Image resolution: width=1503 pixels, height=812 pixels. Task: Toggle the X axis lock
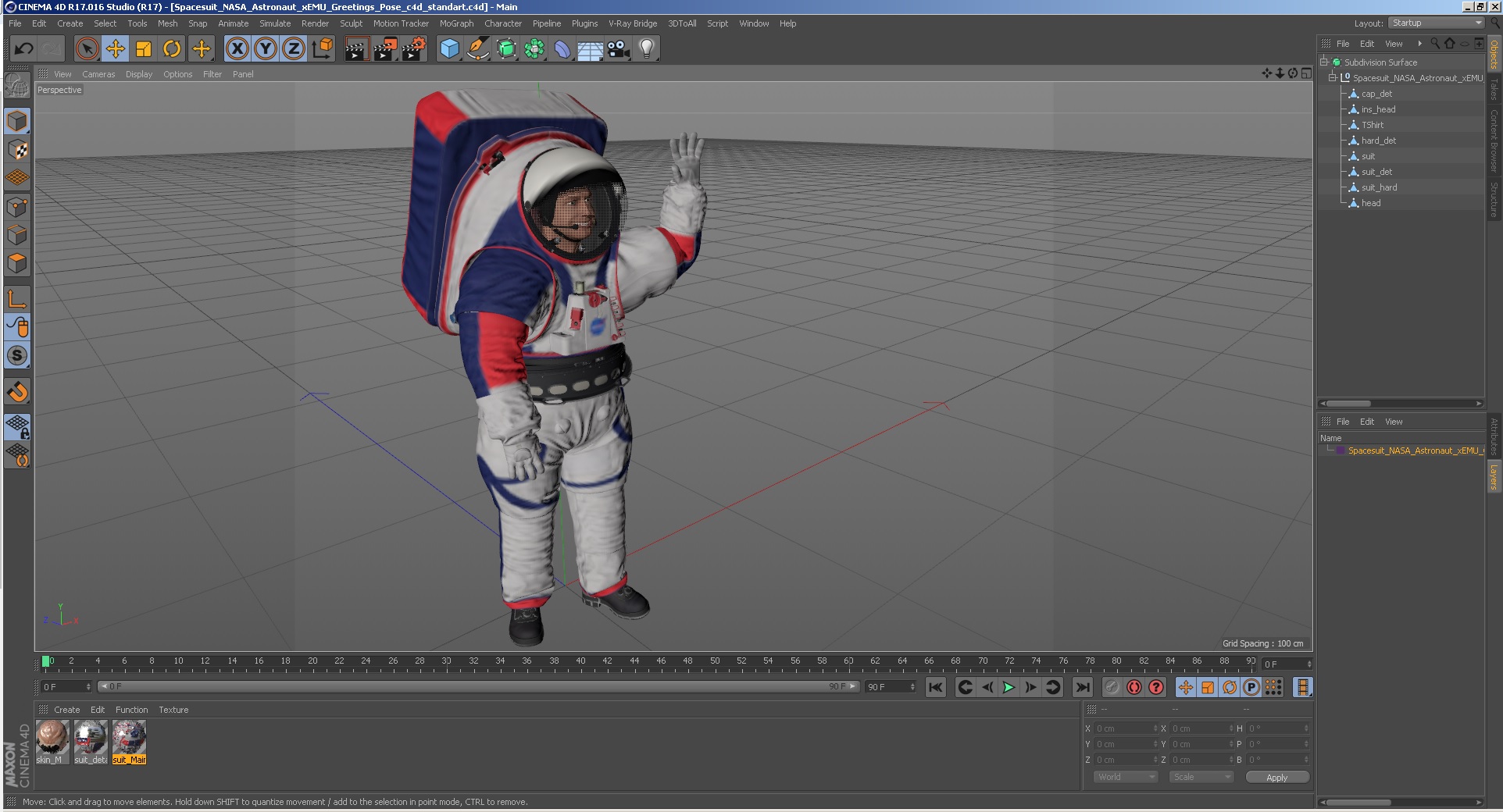[237, 49]
